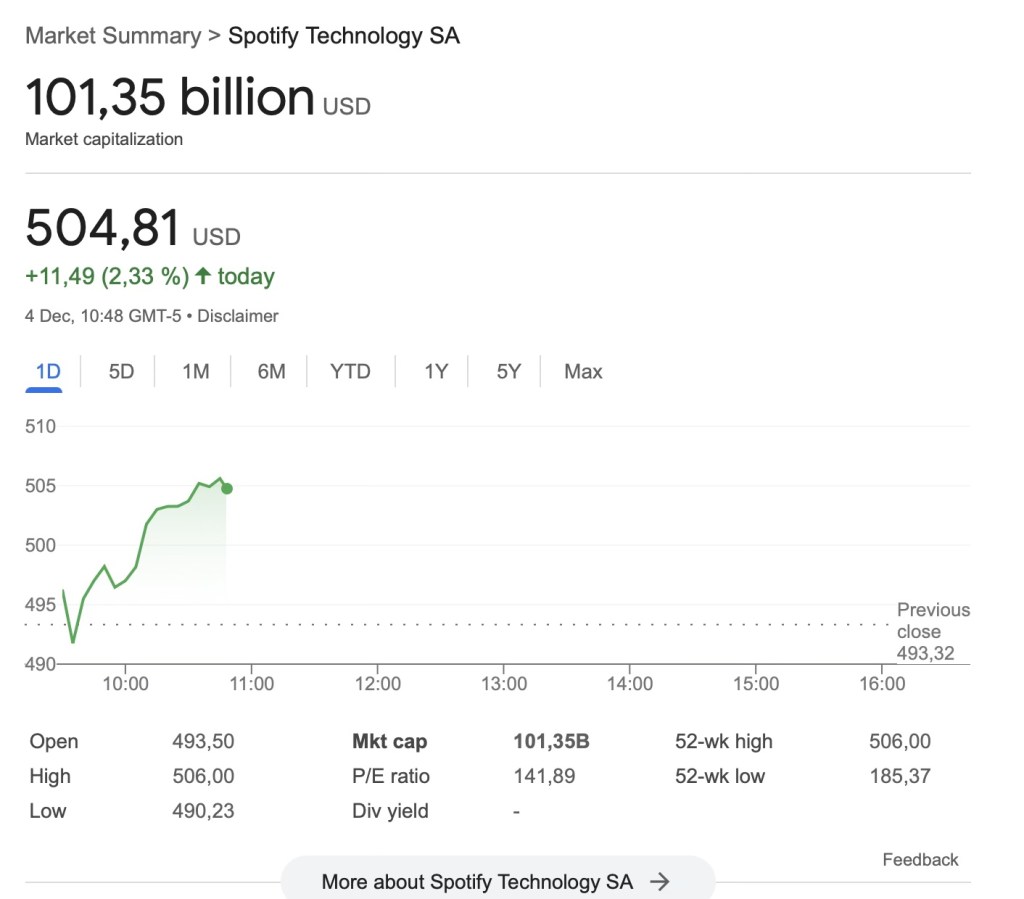
Task: Click the arrow icon beside More about Spotify
Action: coord(660,882)
